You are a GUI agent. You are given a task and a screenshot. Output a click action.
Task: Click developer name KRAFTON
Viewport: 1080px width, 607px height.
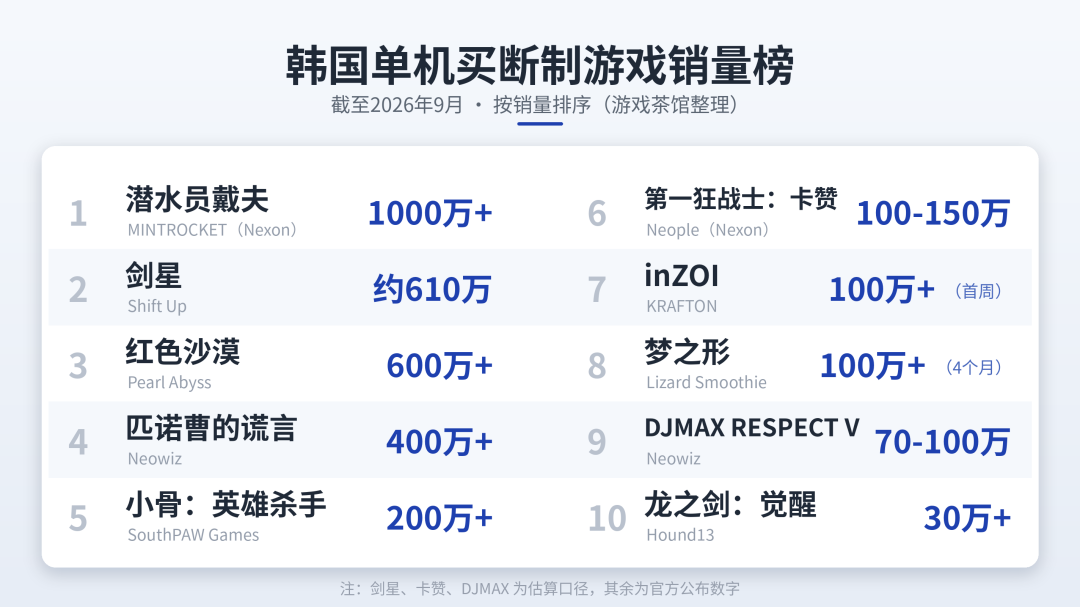682,307
